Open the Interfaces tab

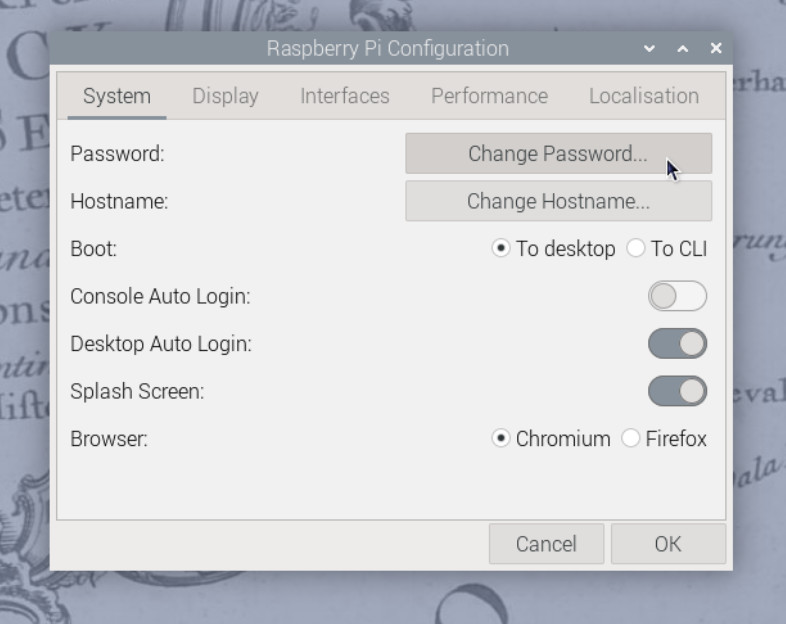pyautogui.click(x=345, y=96)
